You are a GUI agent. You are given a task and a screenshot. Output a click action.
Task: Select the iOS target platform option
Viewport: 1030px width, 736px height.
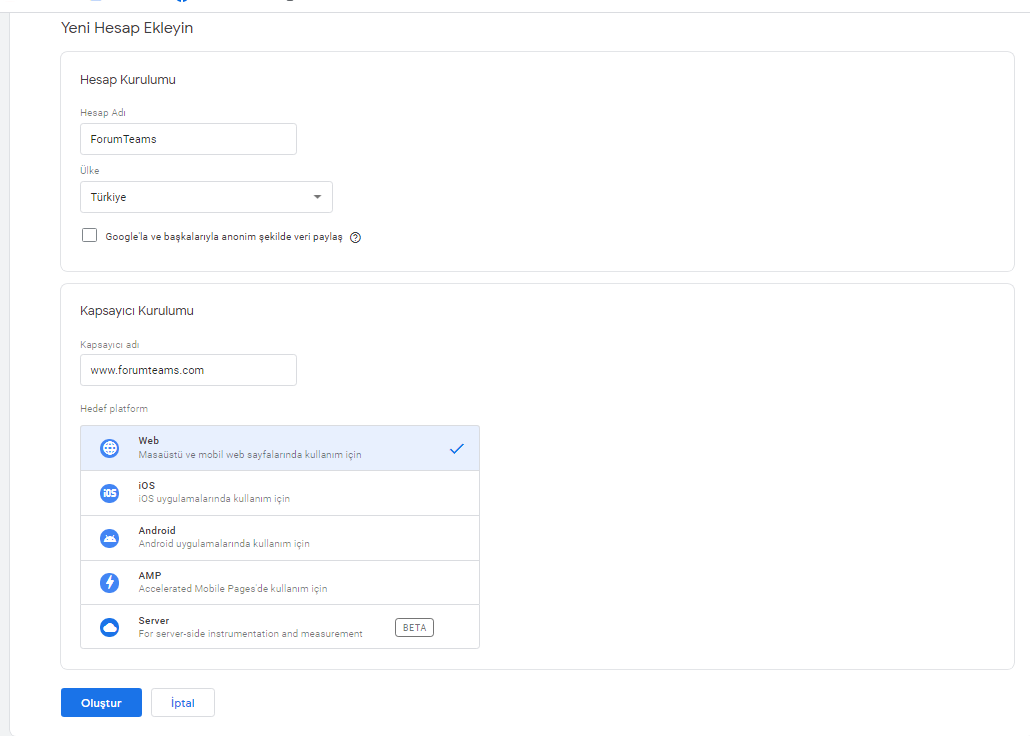tap(280, 493)
